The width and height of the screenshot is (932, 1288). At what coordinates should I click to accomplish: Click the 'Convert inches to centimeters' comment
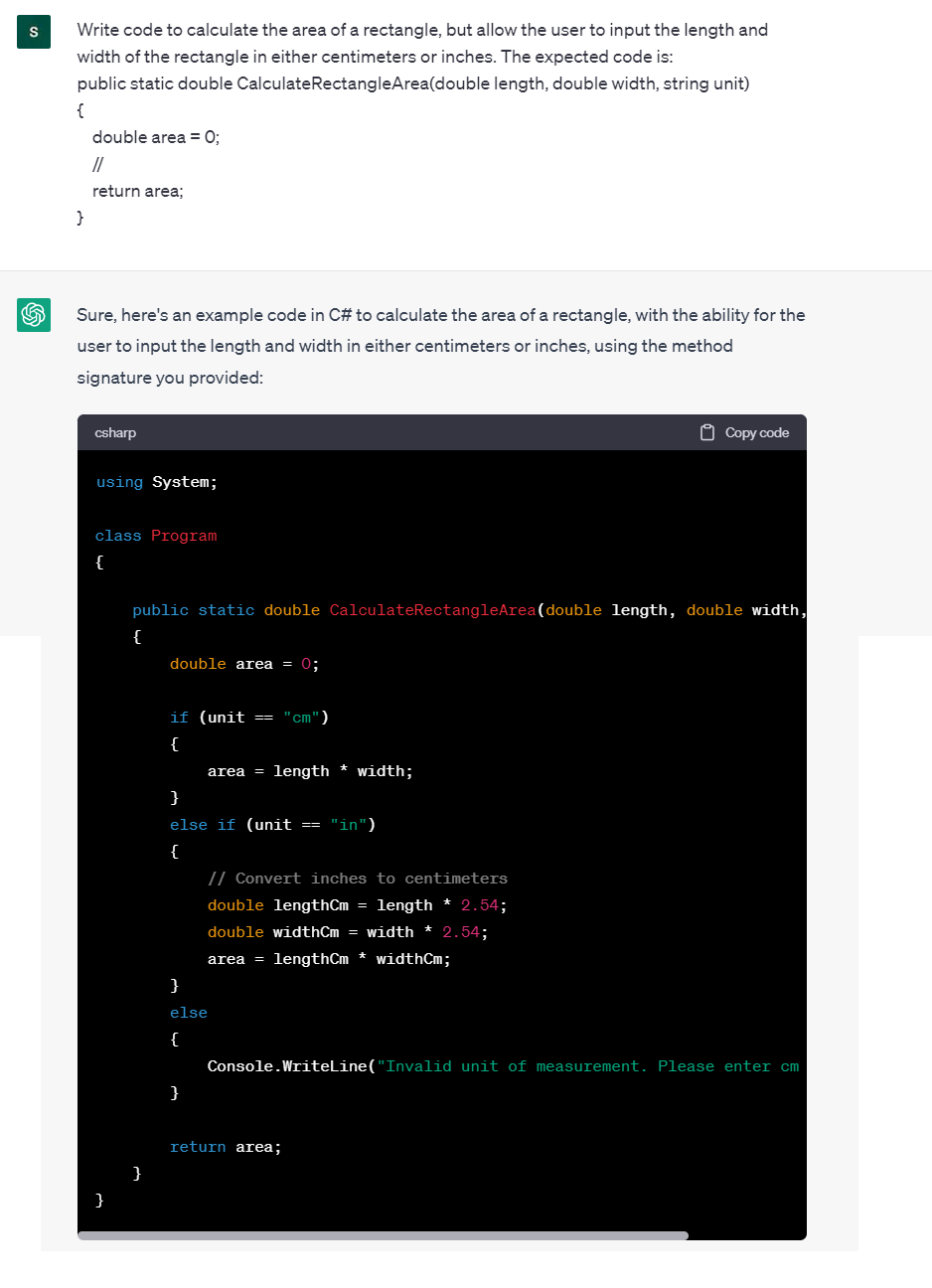pyautogui.click(x=358, y=879)
